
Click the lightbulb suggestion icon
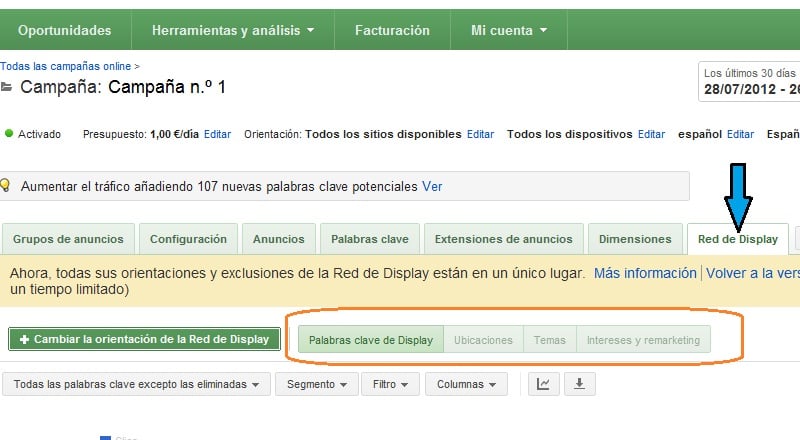5,185
